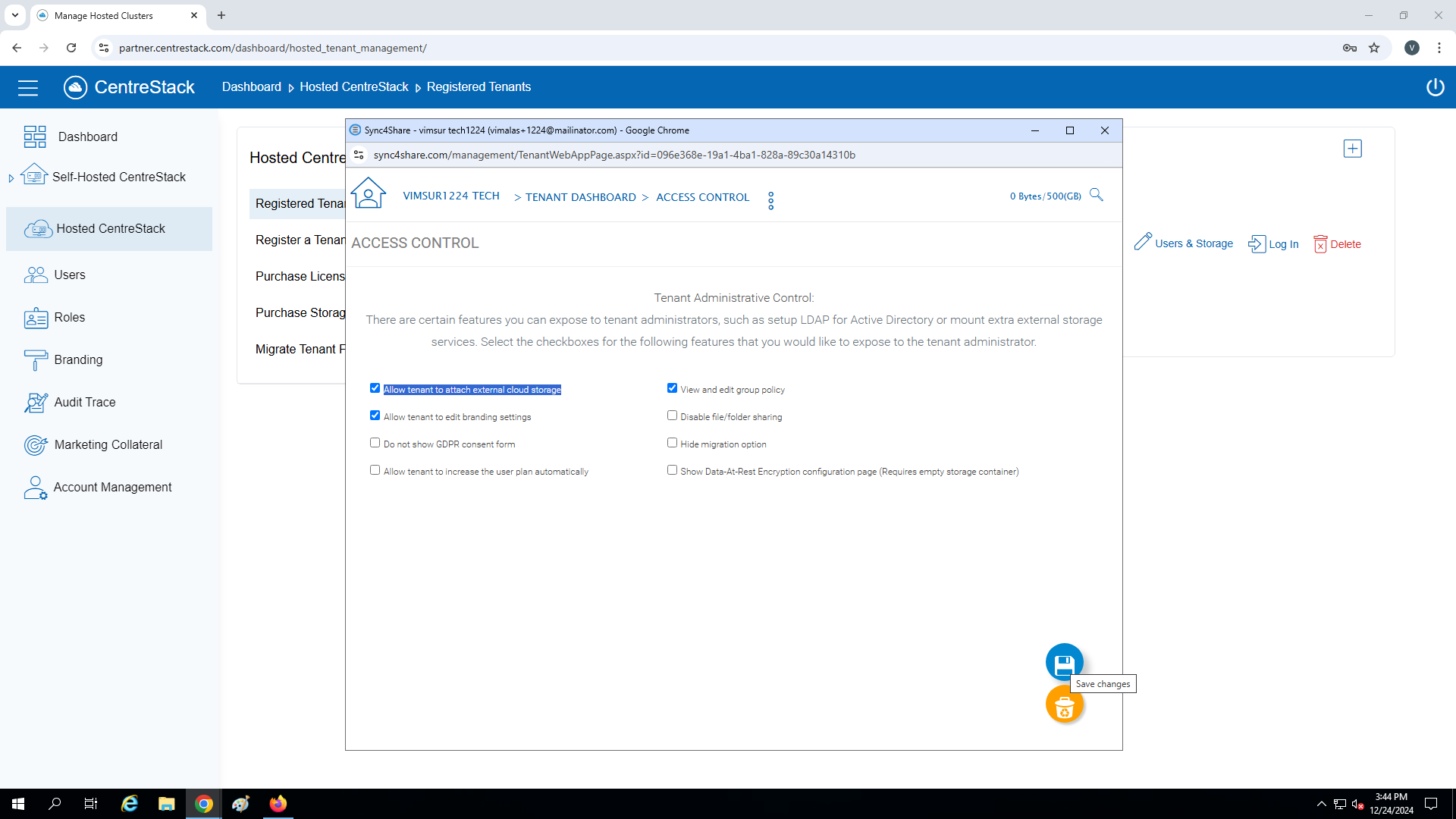Open the Chrome three-dot menu
Image resolution: width=1456 pixels, height=819 pixels.
pyautogui.click(x=1439, y=48)
